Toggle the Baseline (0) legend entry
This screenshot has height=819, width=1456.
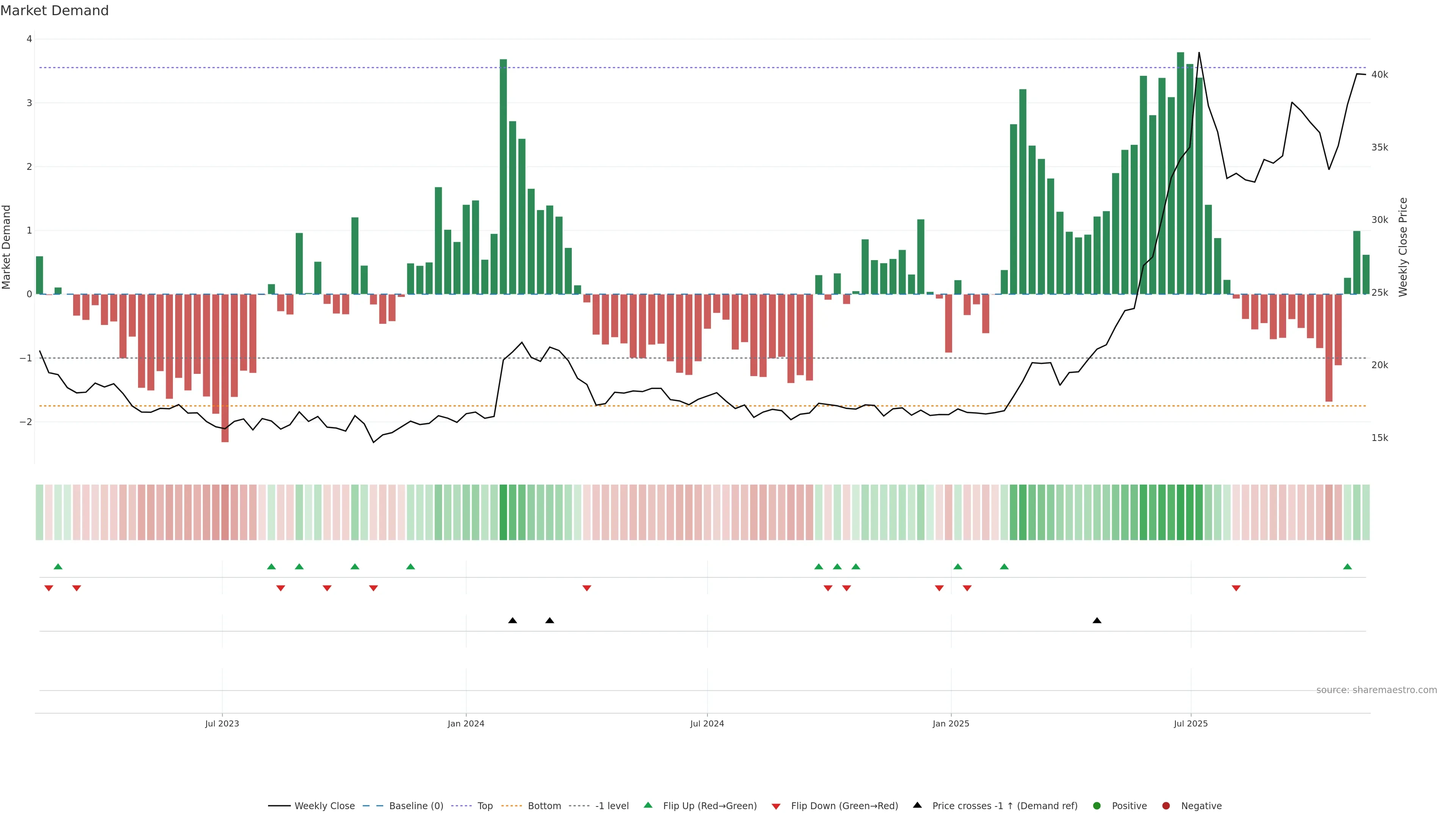pos(416,806)
